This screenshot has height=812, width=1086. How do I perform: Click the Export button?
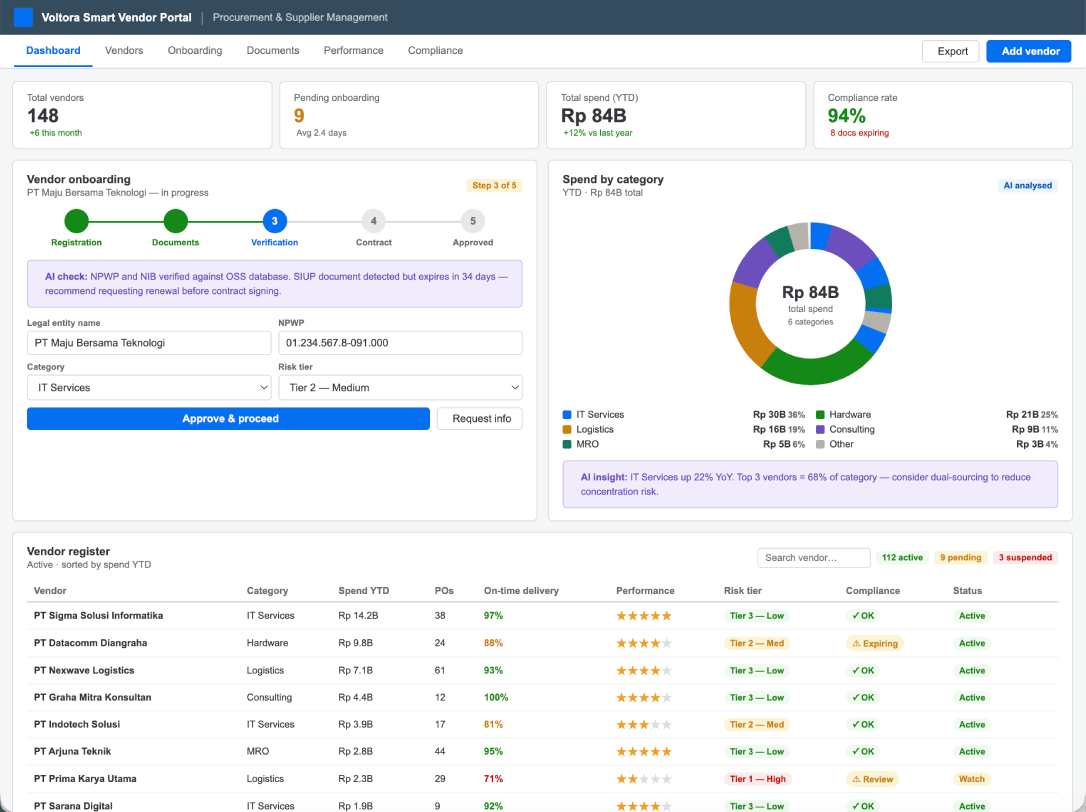point(952,51)
